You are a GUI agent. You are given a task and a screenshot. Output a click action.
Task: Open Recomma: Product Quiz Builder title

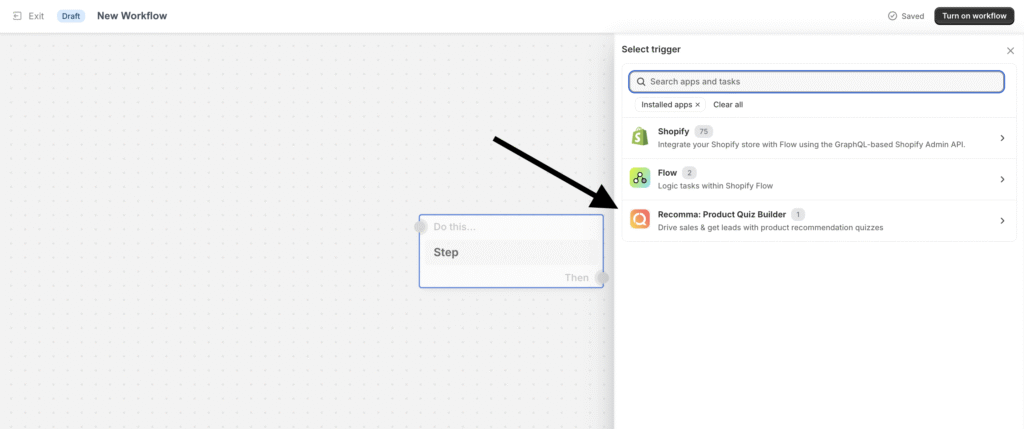pyautogui.click(x=722, y=214)
